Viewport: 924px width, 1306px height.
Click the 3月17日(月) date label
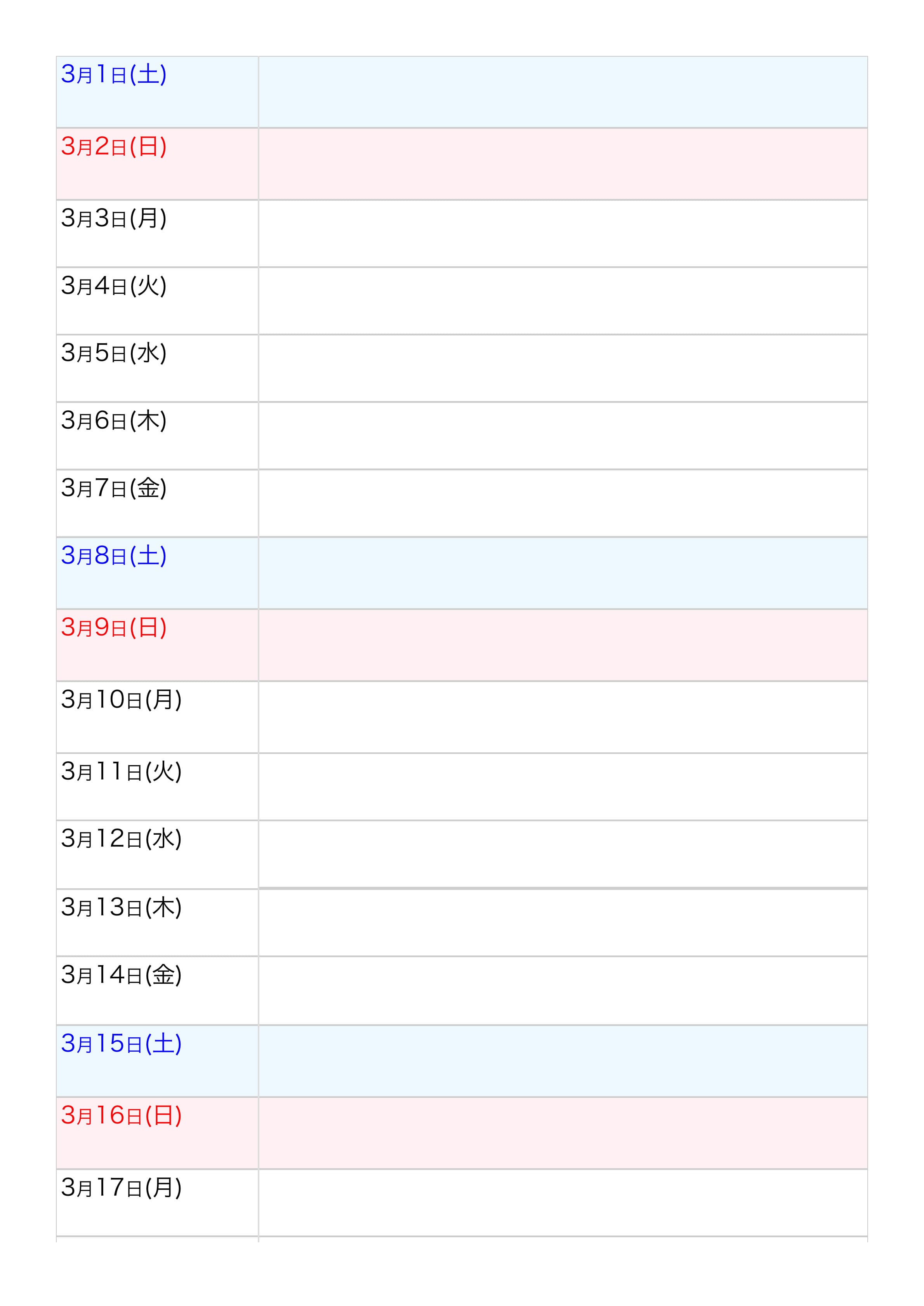click(121, 1188)
